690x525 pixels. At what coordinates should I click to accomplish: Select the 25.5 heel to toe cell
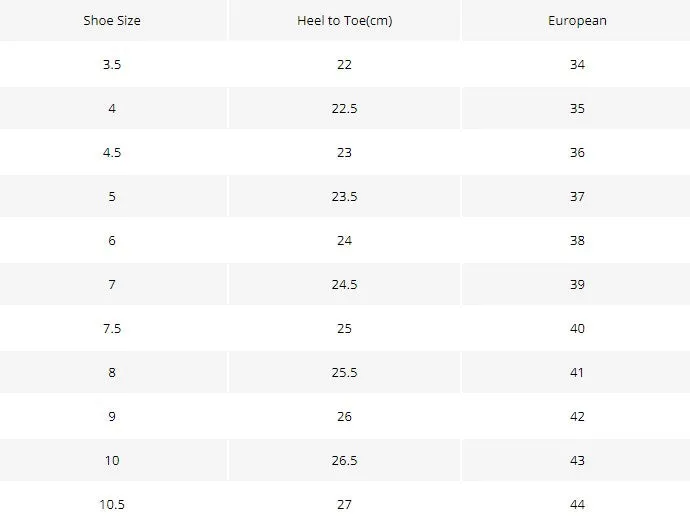click(345, 372)
